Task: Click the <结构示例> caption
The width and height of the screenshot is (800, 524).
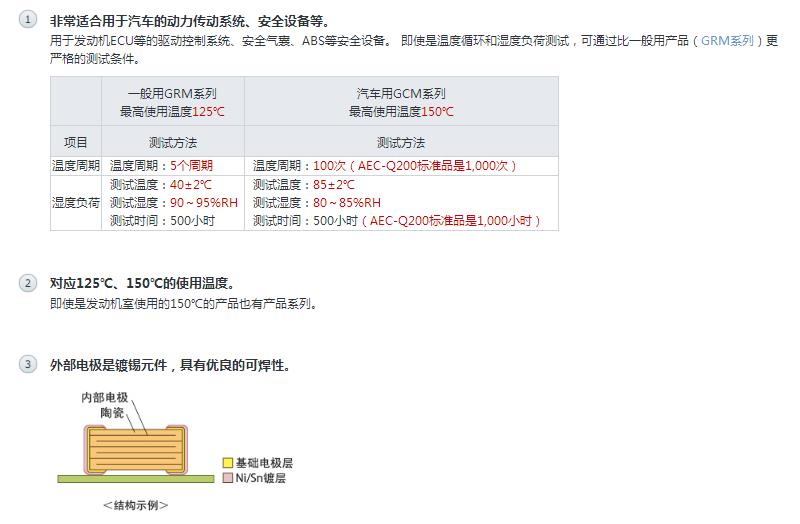Action: tap(136, 505)
